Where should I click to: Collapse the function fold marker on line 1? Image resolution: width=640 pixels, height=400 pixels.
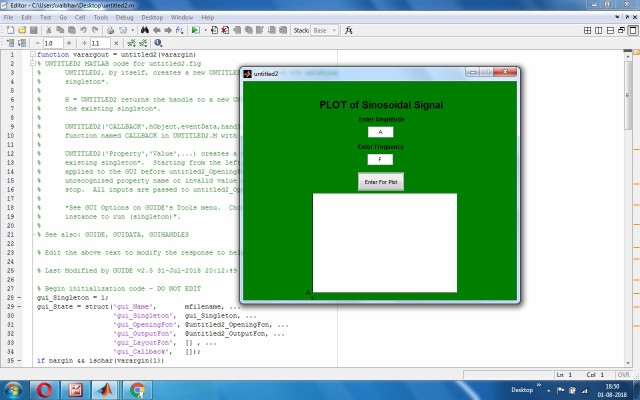tap(32, 54)
